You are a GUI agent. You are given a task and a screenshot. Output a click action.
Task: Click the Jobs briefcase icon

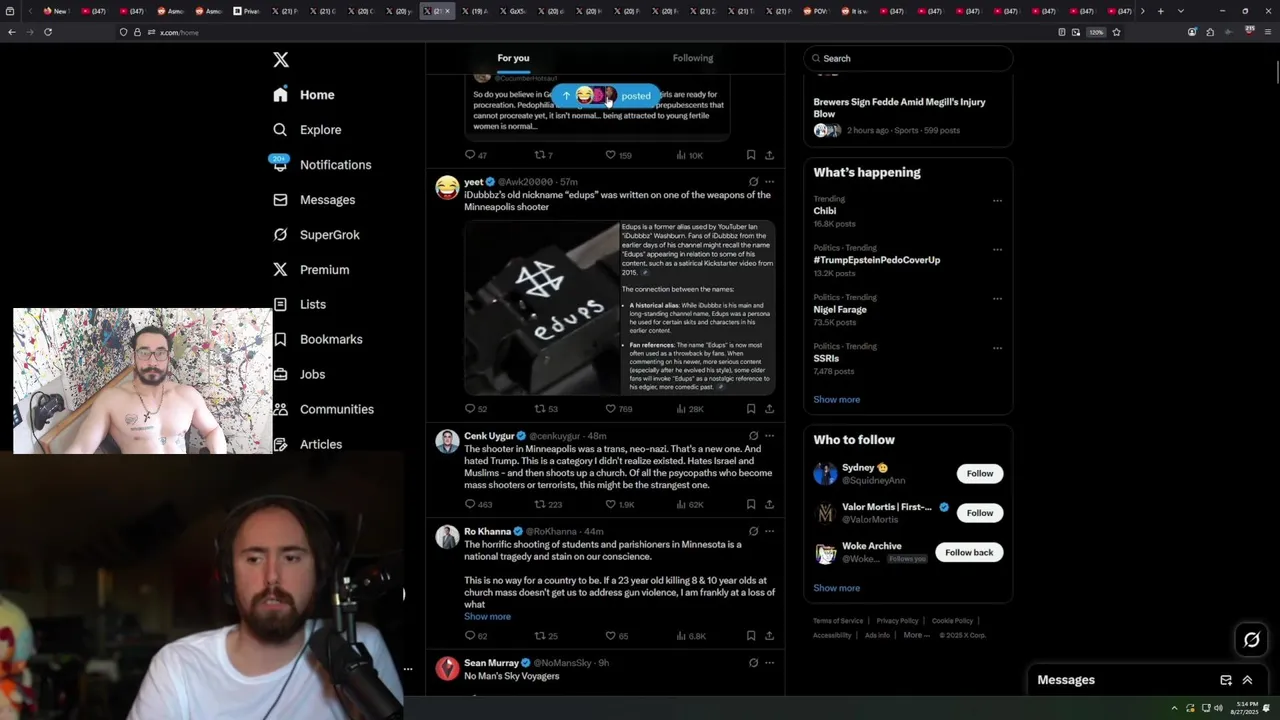pos(280,374)
